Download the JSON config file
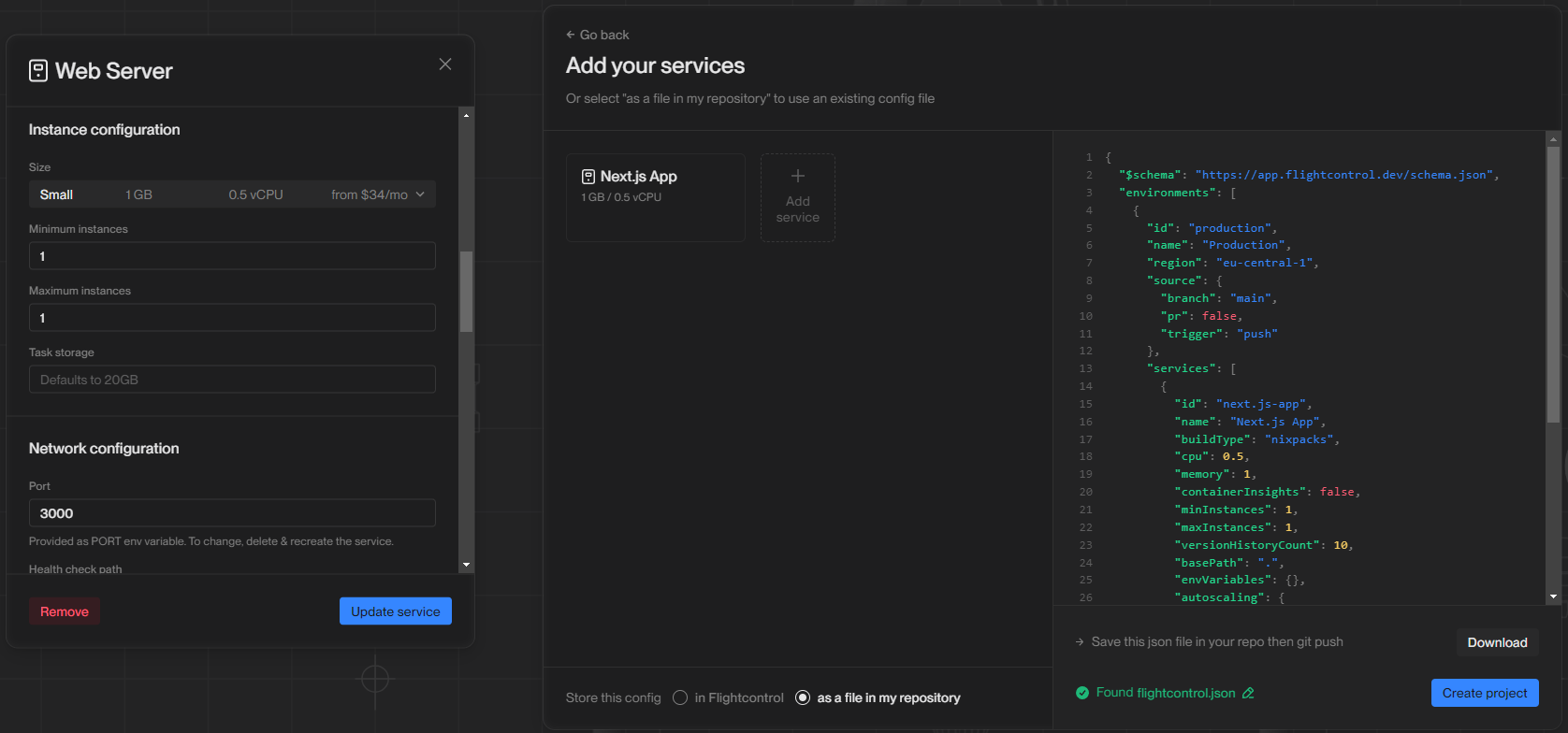The width and height of the screenshot is (1568, 733). [x=1497, y=642]
